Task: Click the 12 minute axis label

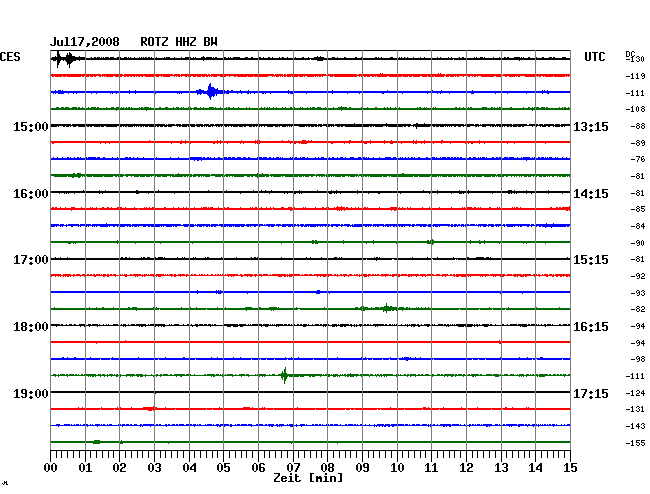Action: coord(466,468)
